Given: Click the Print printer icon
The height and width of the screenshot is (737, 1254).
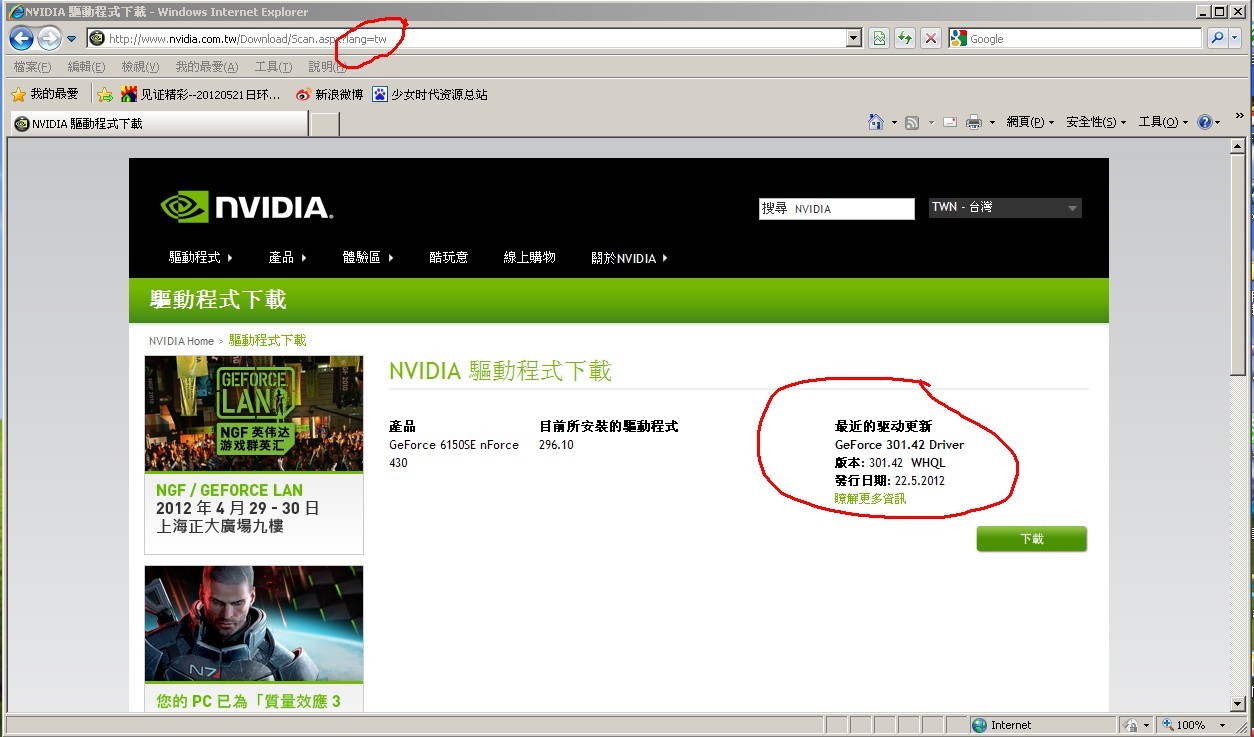Looking at the screenshot, I should pyautogui.click(x=974, y=122).
